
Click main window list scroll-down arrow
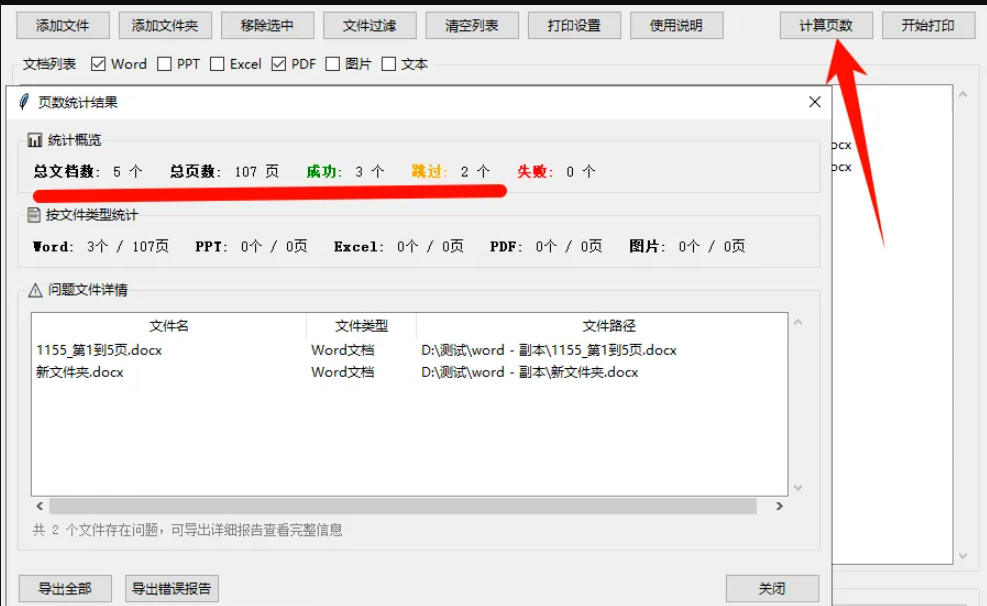[963, 556]
